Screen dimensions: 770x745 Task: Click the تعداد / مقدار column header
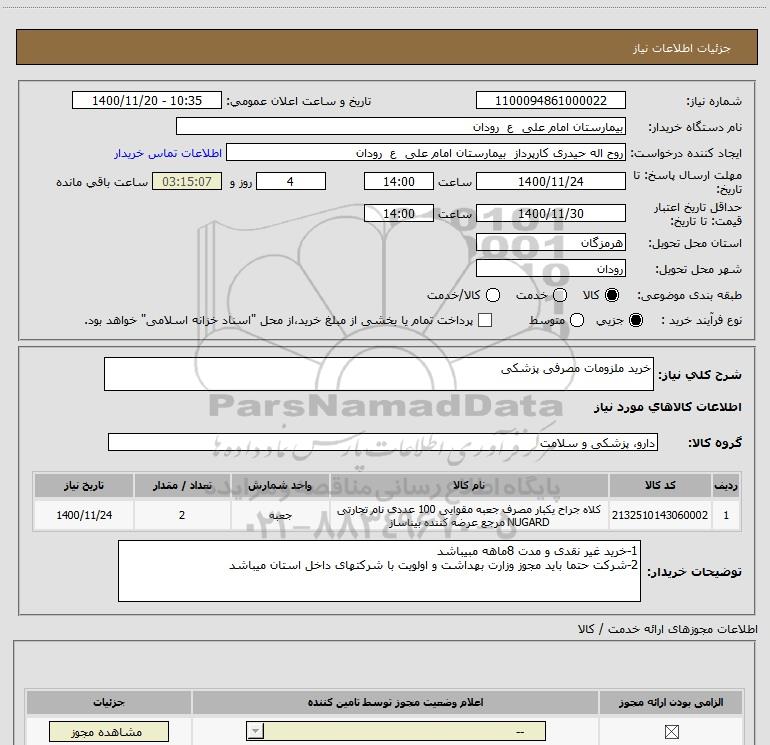coord(182,485)
